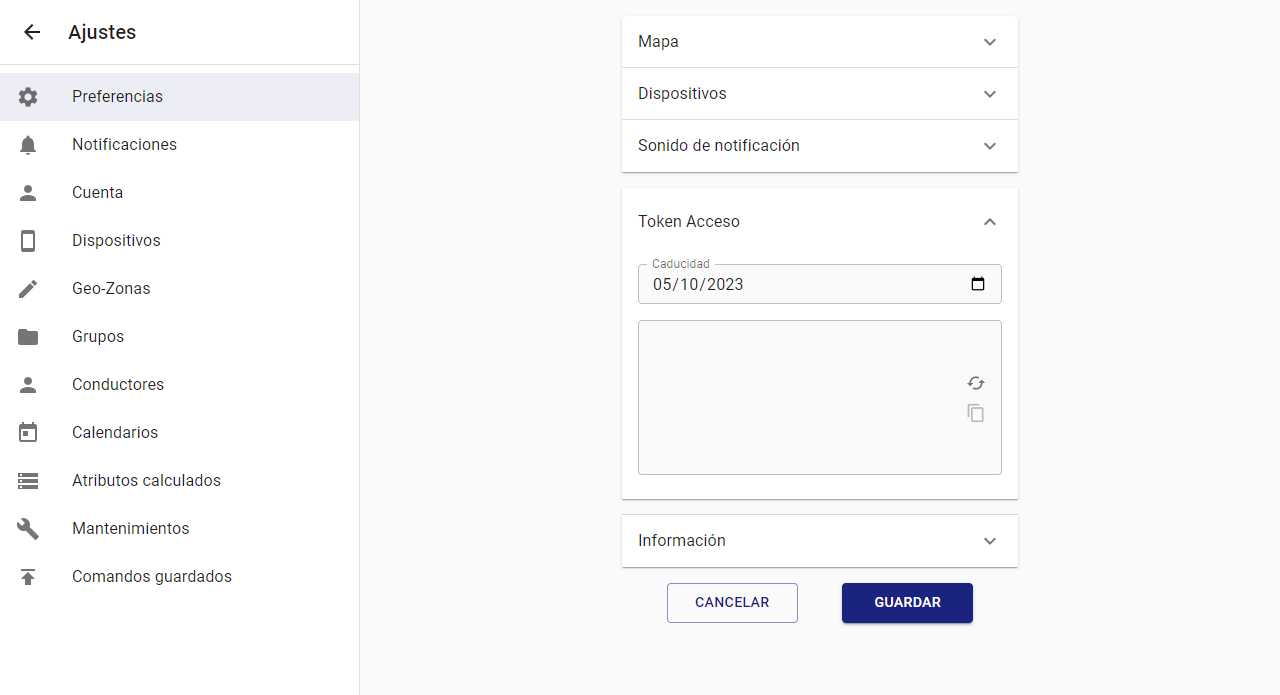This screenshot has height=695, width=1280.
Task: Open Comandos guardados menu item
Action: coord(180,577)
